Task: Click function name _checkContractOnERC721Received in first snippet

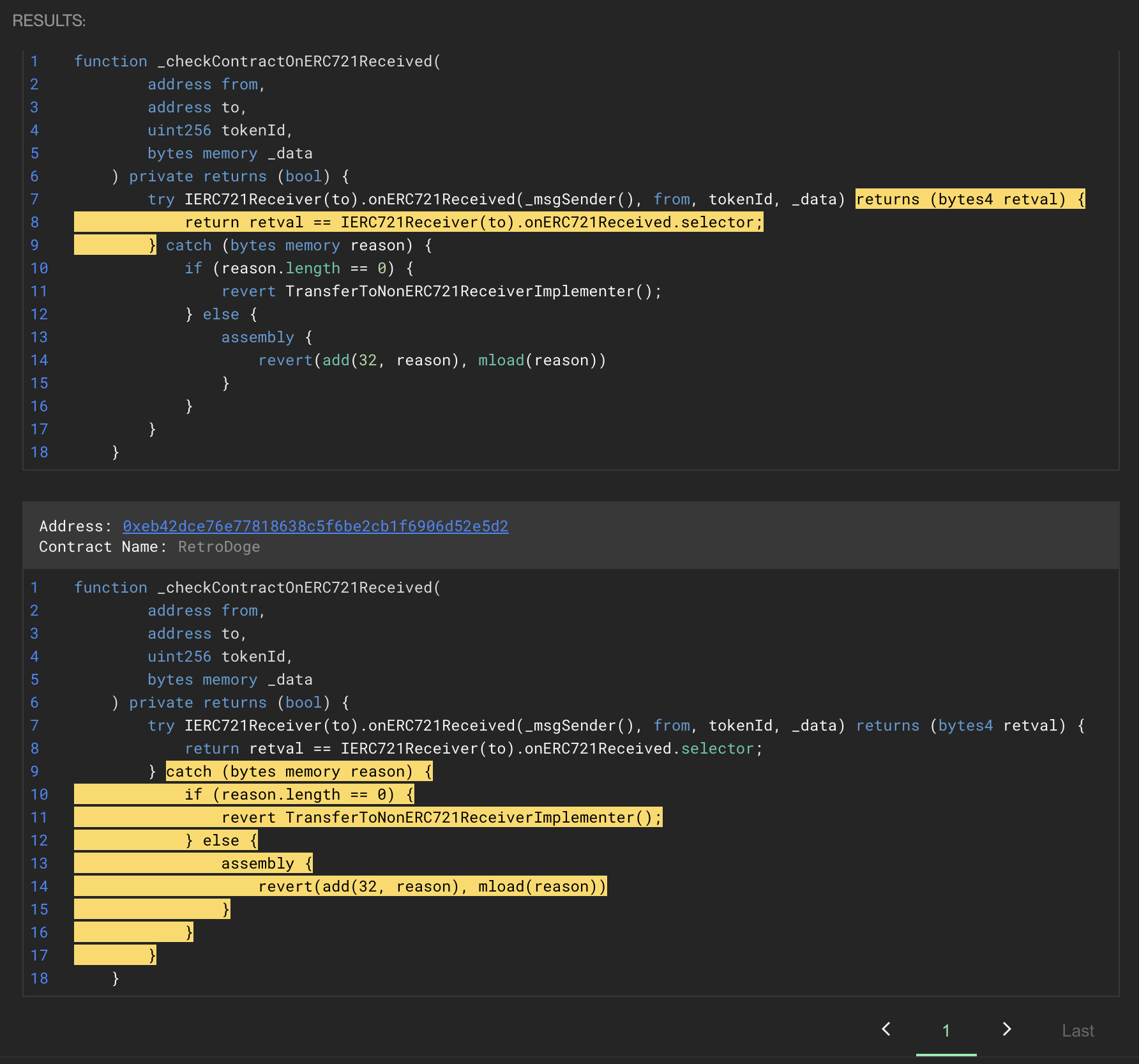Action: click(x=299, y=61)
